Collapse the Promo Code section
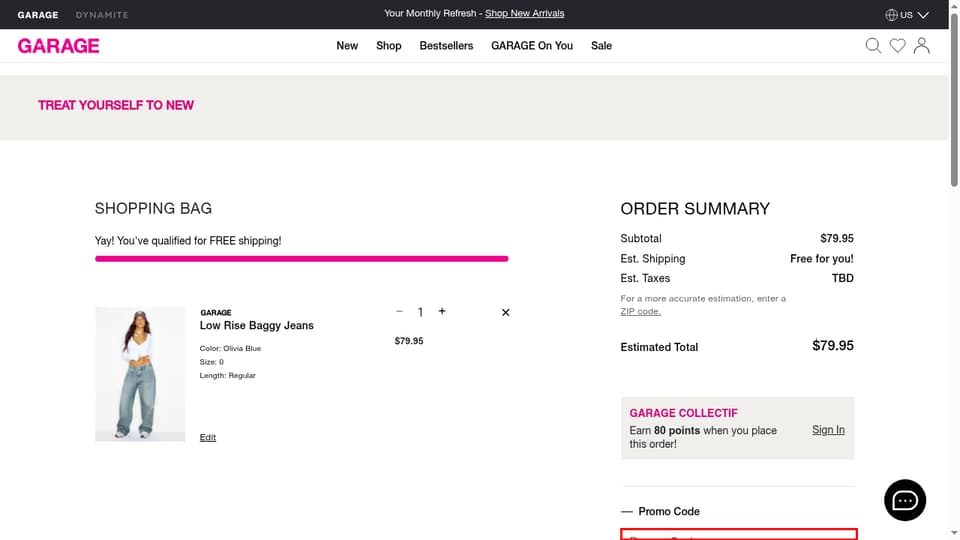 [660, 511]
